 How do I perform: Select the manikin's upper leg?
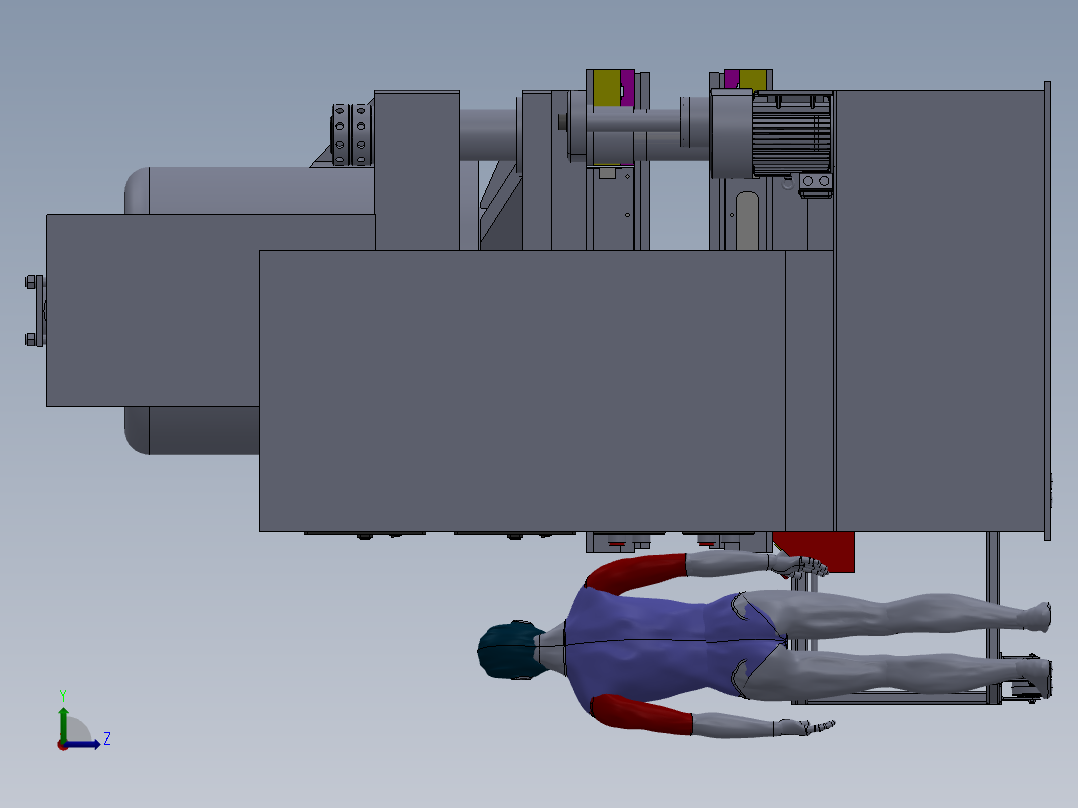coord(894,612)
